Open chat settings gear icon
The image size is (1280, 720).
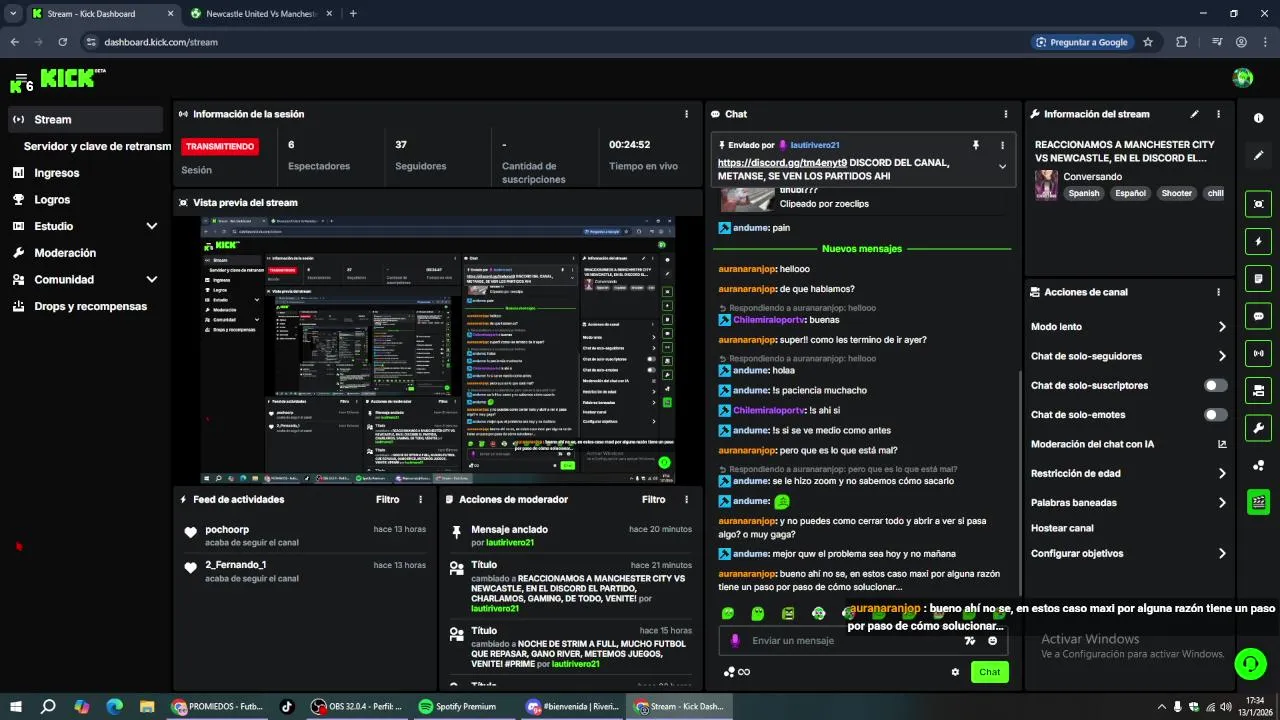[x=955, y=672]
